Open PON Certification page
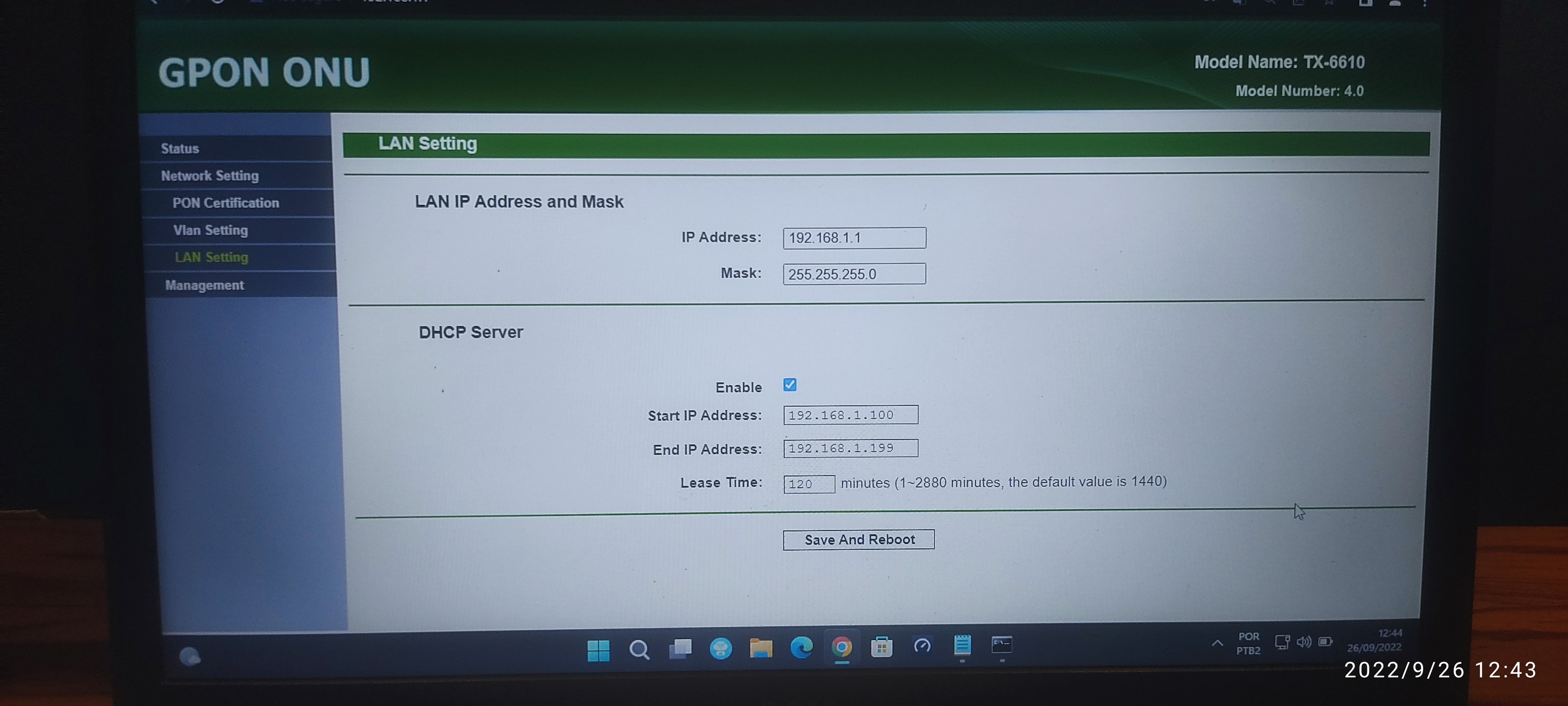Viewport: 1568px width, 706px height. pos(225,203)
